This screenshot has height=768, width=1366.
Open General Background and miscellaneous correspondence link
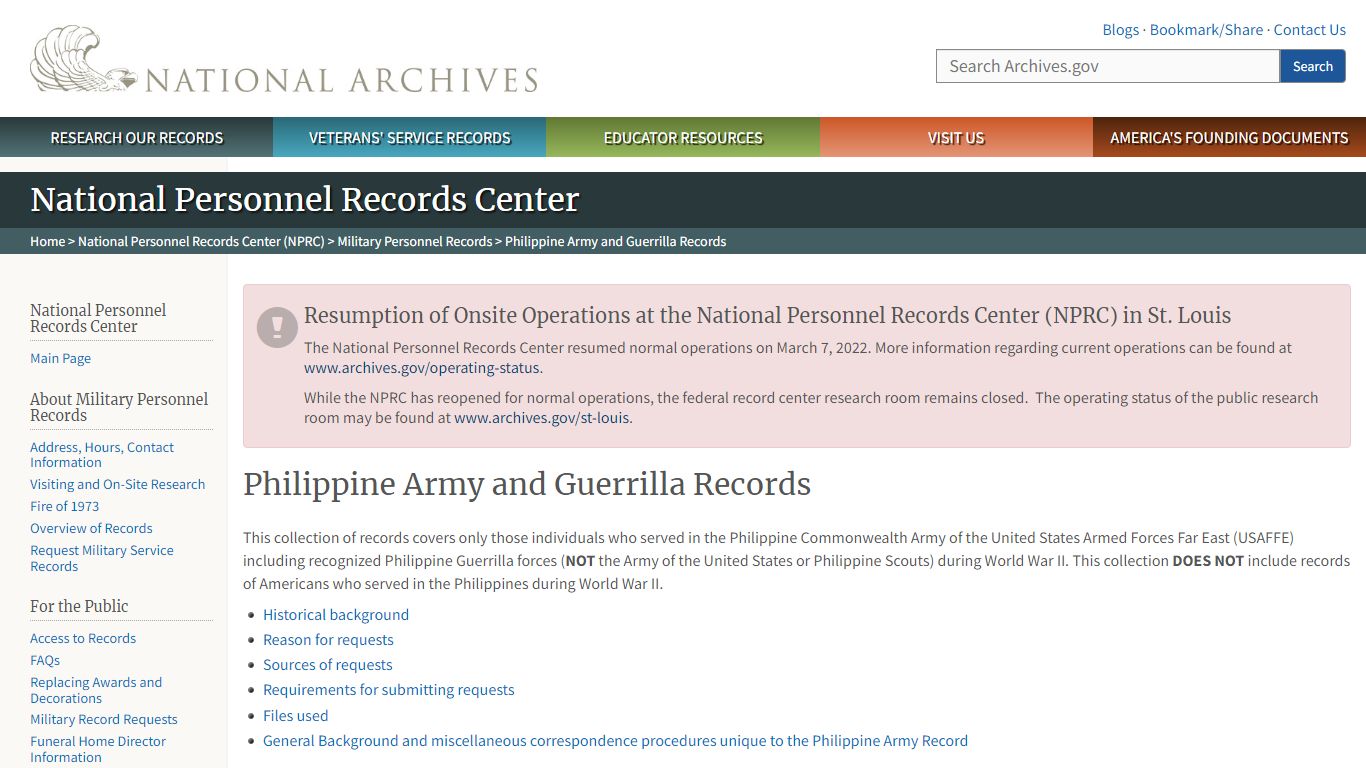(615, 740)
